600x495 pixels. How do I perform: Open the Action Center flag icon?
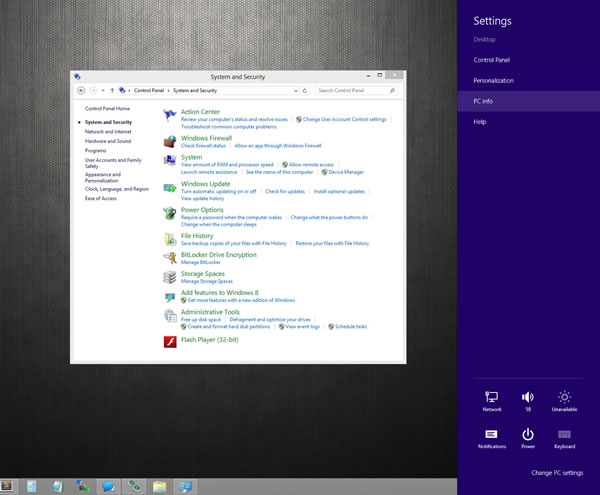click(170, 115)
